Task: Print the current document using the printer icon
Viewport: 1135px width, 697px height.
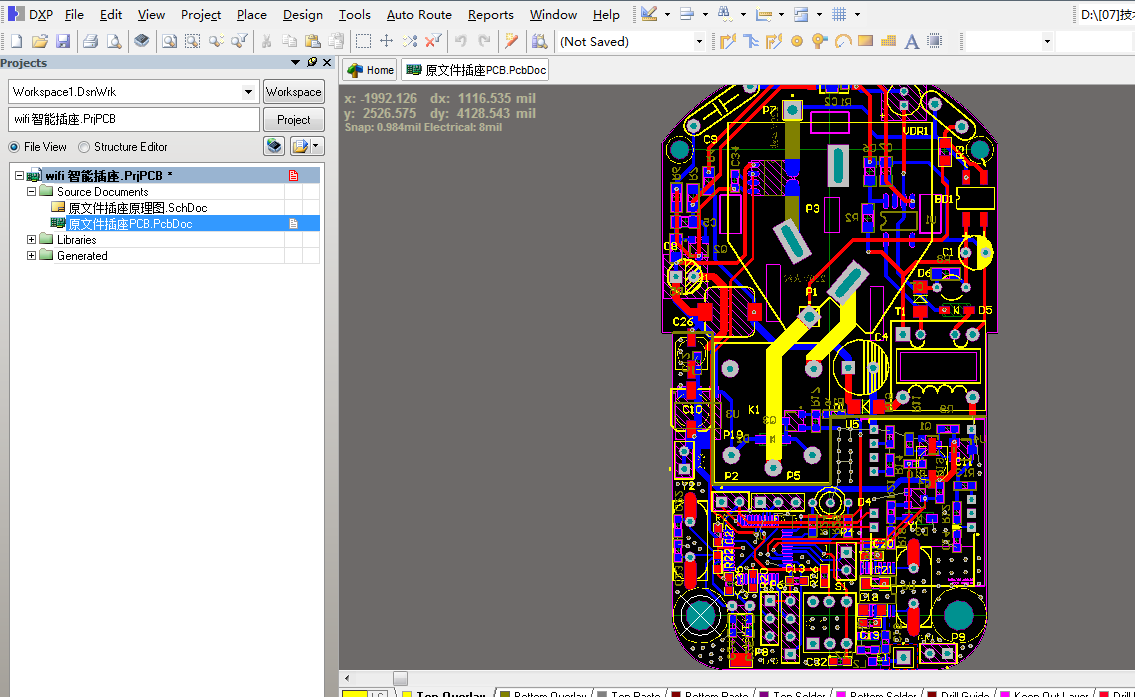Action: [90, 42]
